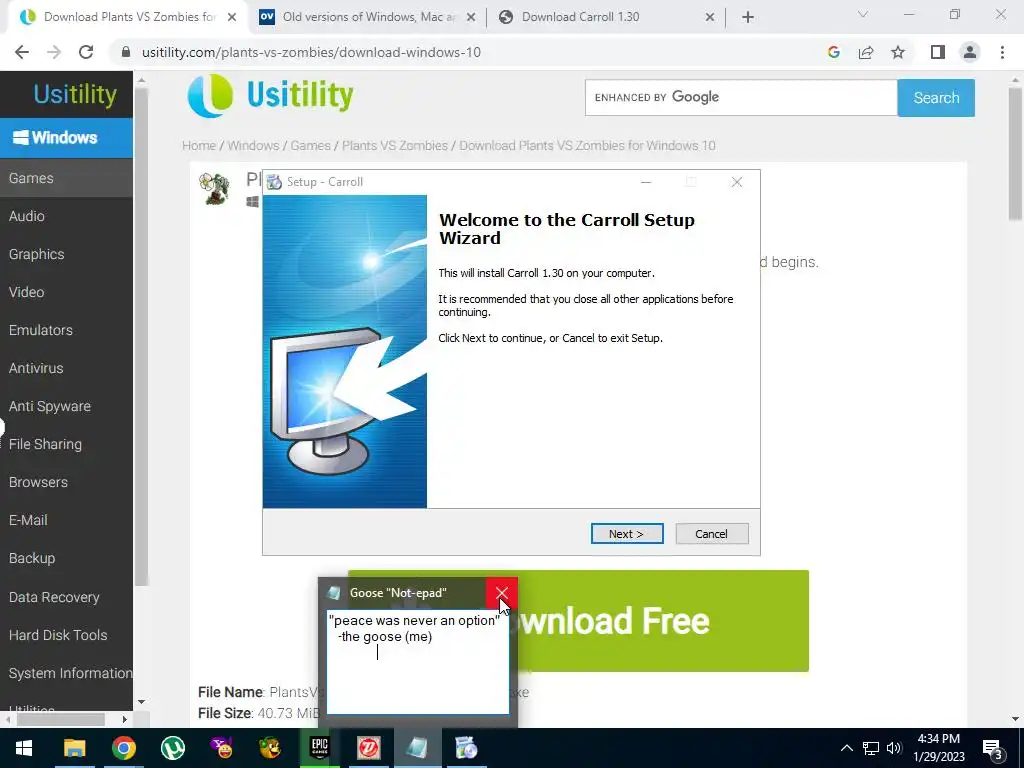Toggle the browser side panel icon

[938, 52]
